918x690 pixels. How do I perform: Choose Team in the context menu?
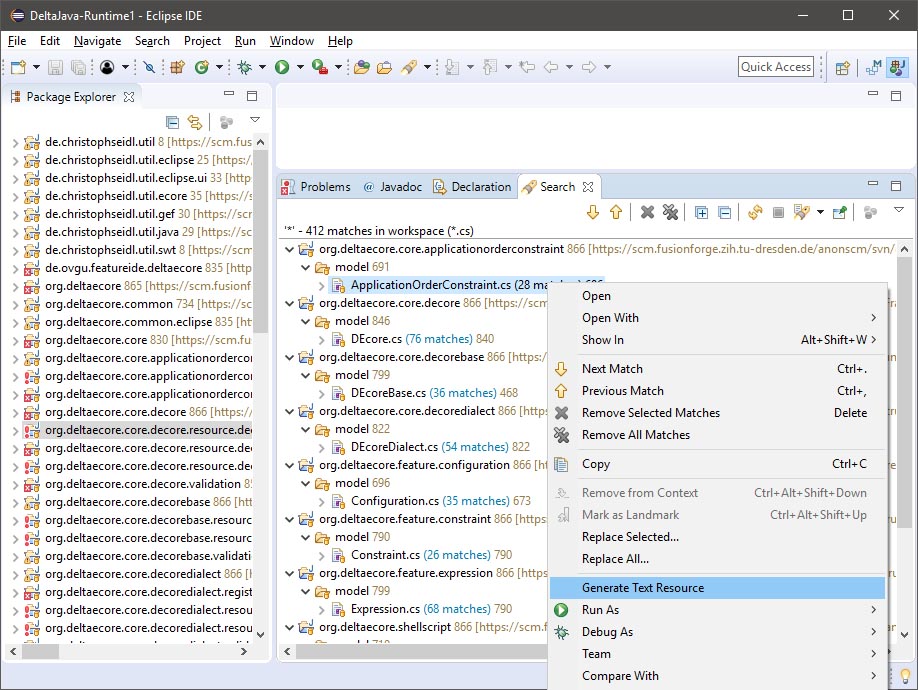pyautogui.click(x=717, y=654)
